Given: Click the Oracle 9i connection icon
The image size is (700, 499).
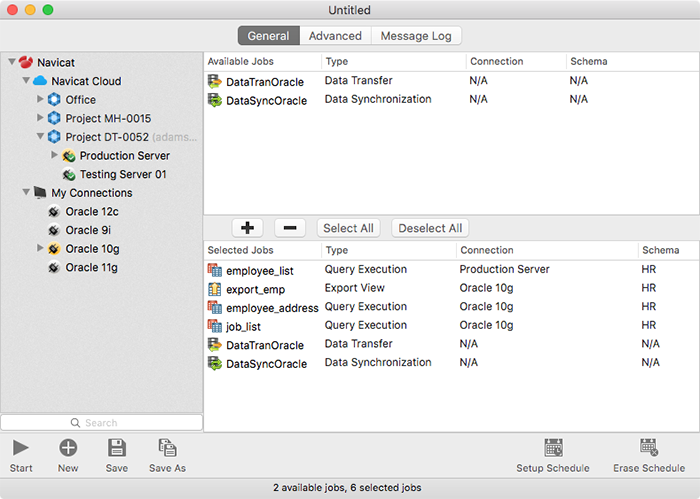Looking at the screenshot, I should pos(54,230).
